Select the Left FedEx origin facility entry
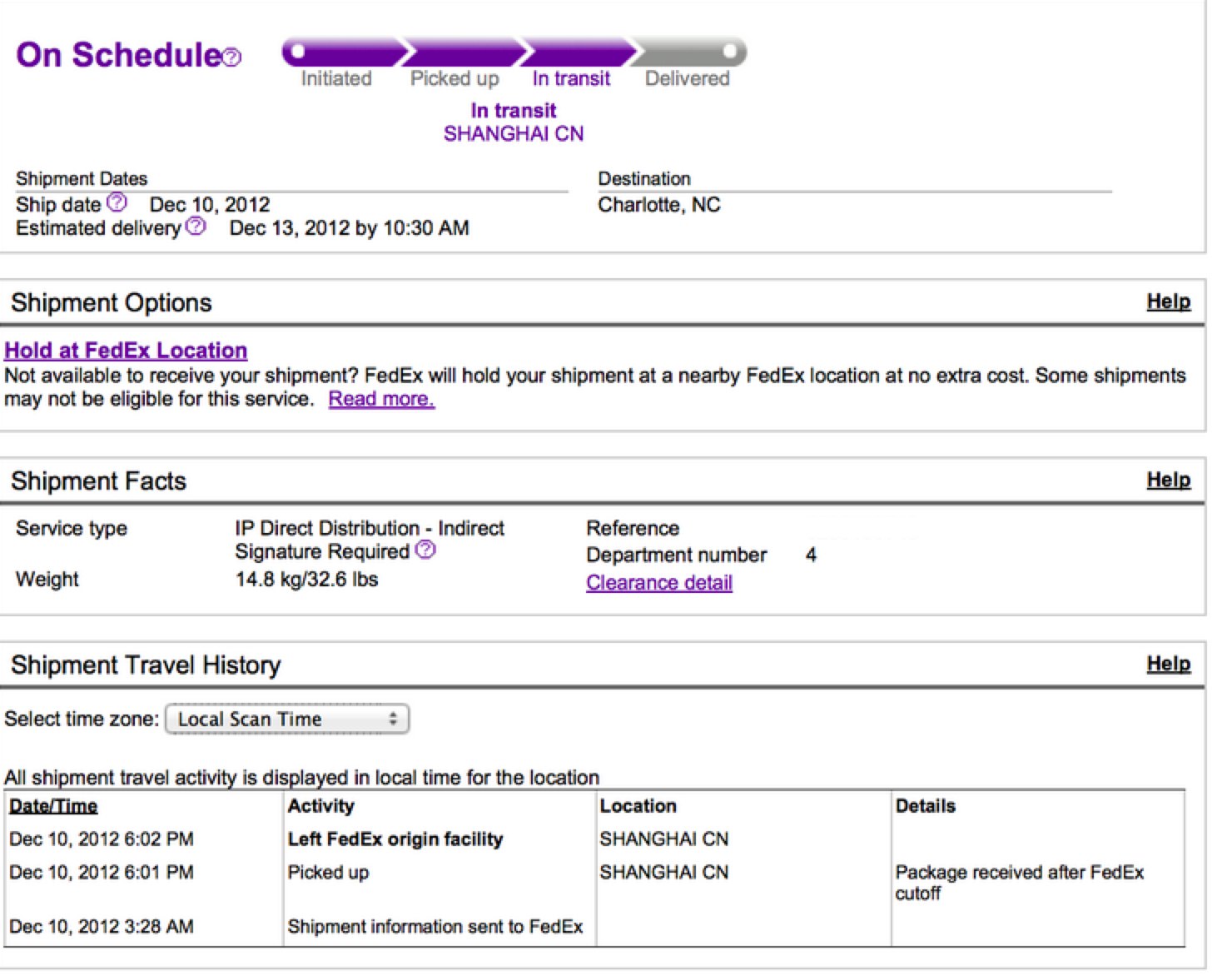The image size is (1232, 976). coord(395,839)
